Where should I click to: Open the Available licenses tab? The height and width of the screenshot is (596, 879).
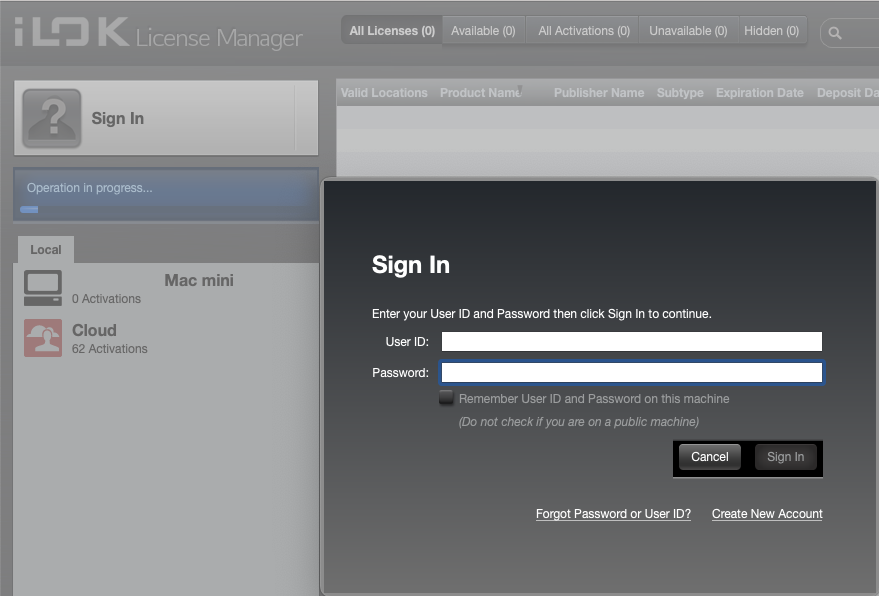coord(483,31)
